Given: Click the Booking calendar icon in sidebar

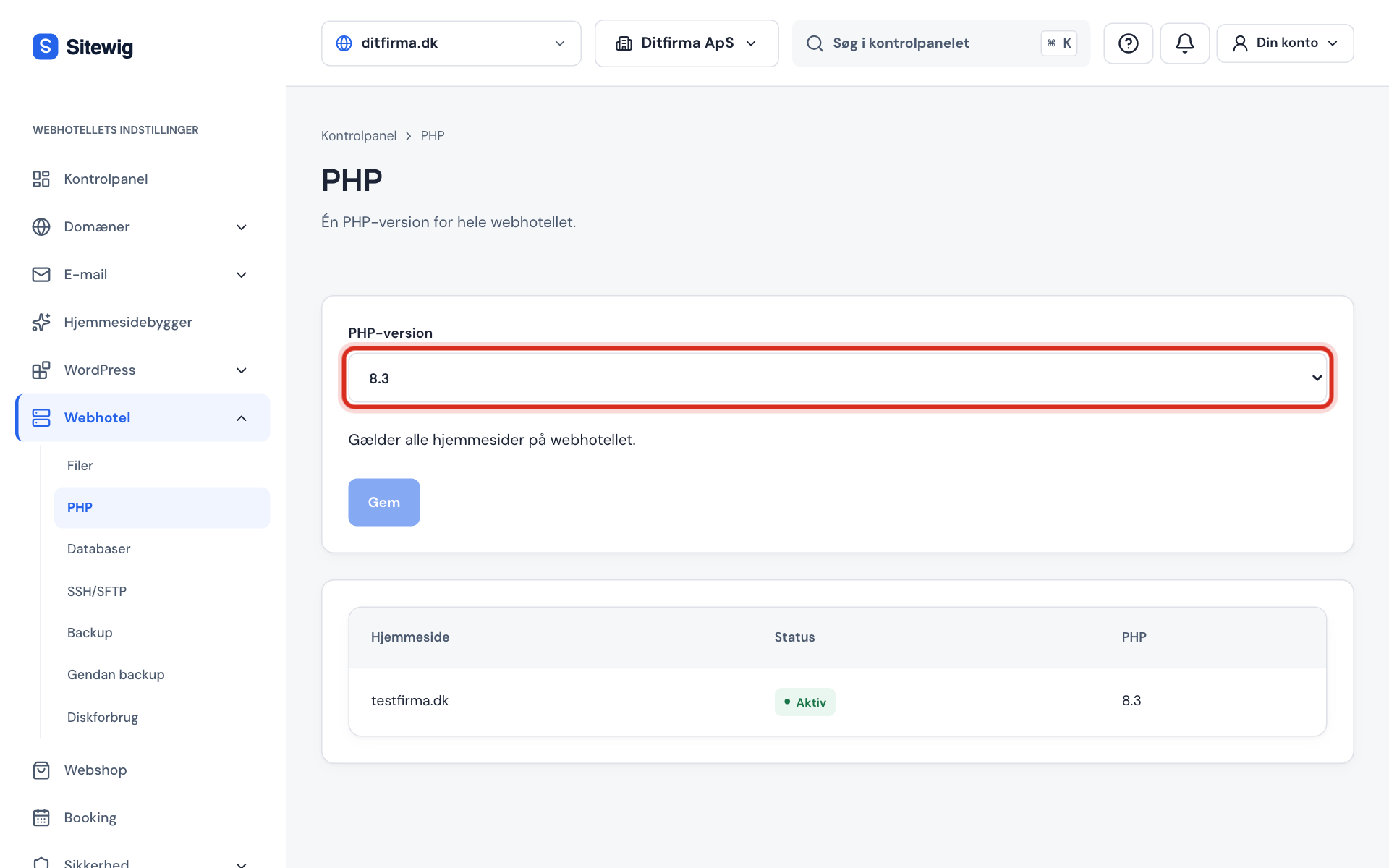Looking at the screenshot, I should click(x=41, y=817).
